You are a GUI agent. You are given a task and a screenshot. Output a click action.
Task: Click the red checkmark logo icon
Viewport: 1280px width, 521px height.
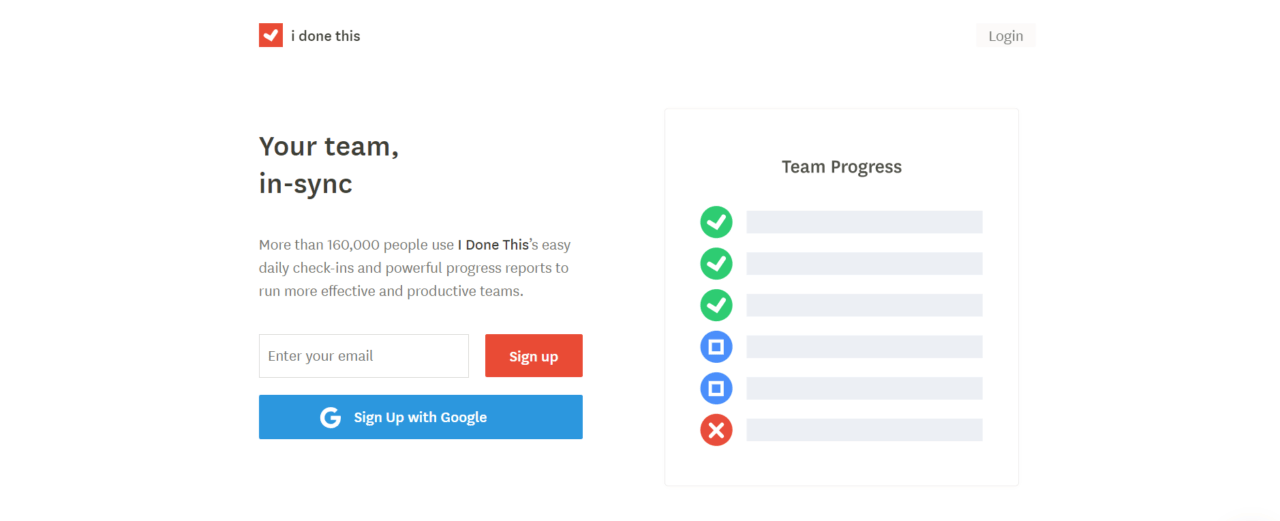[271, 35]
